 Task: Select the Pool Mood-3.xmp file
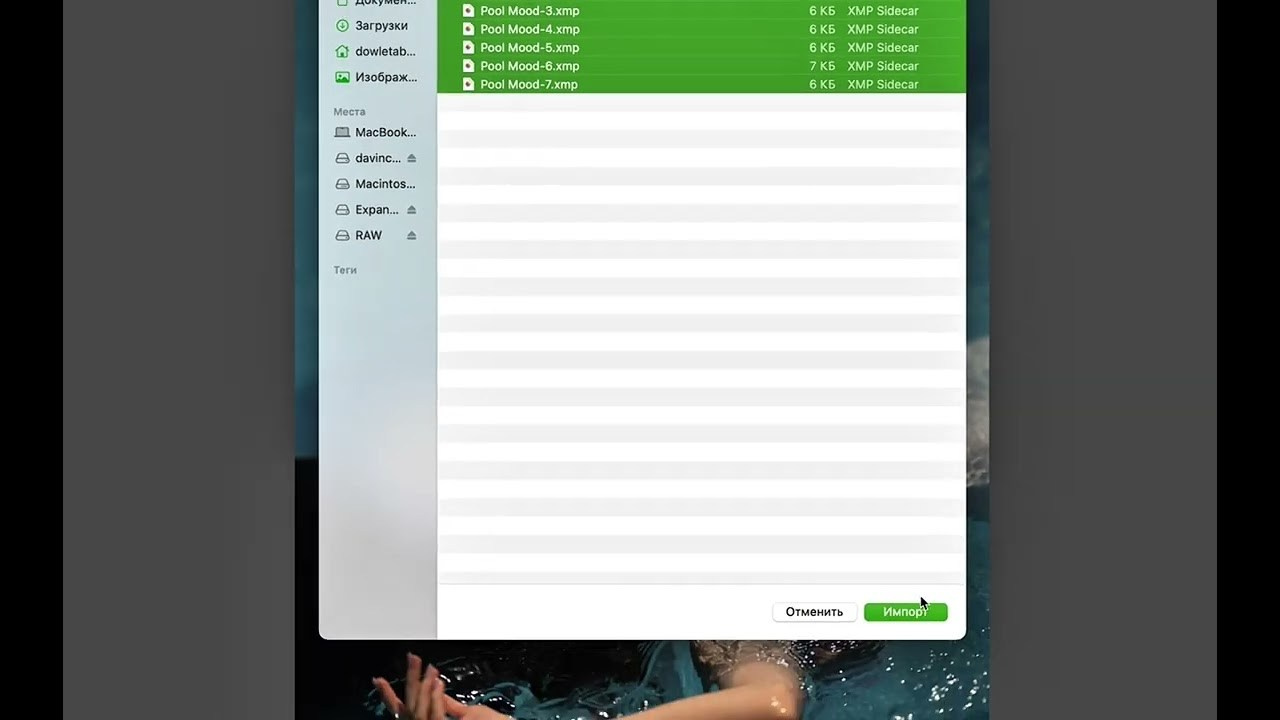click(x=529, y=11)
